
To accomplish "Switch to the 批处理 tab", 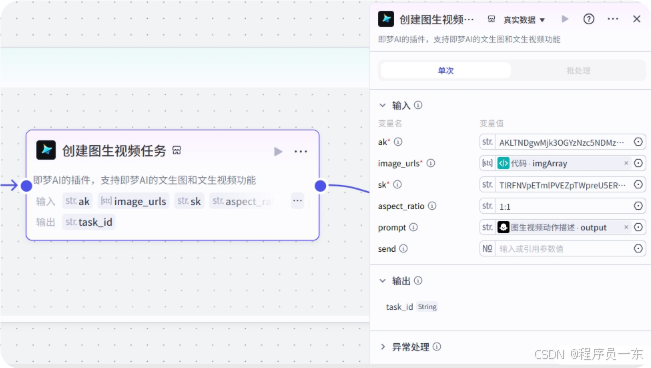I will [x=578, y=71].
